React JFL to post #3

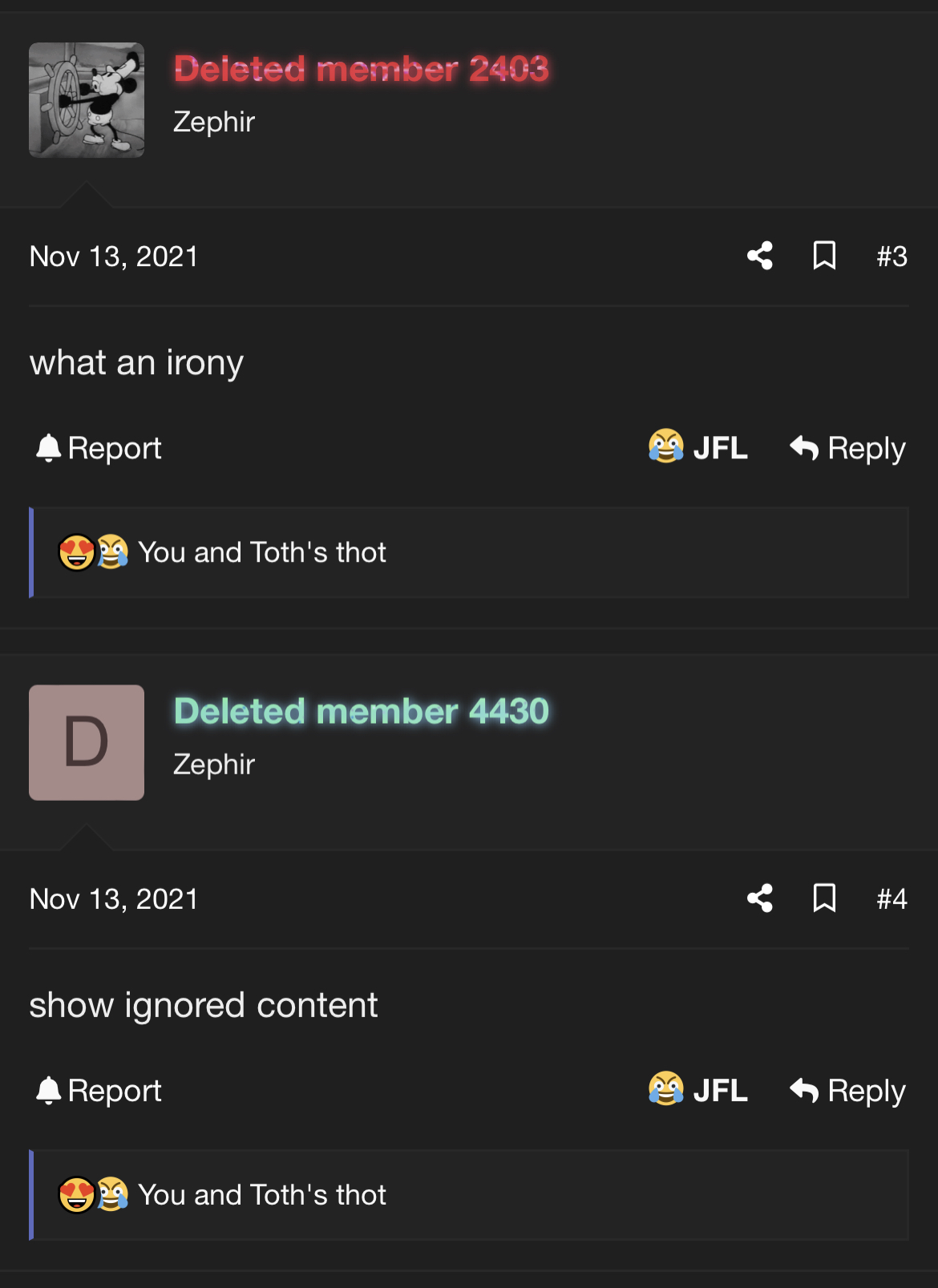pyautogui.click(x=698, y=447)
